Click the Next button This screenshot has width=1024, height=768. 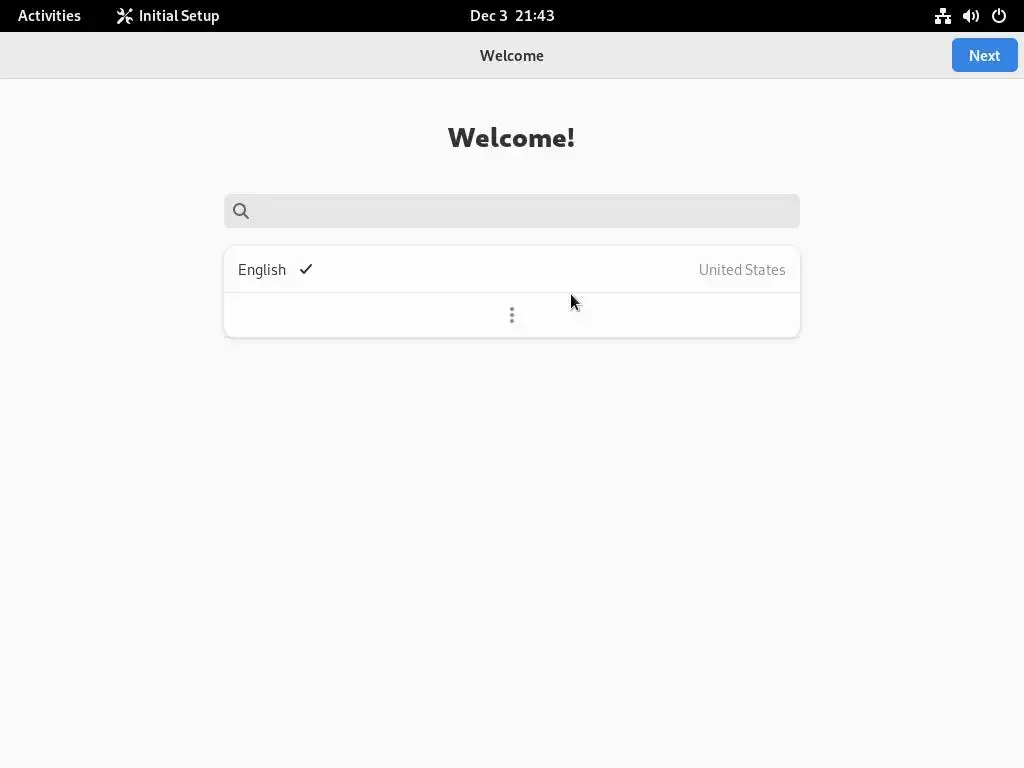coord(984,56)
